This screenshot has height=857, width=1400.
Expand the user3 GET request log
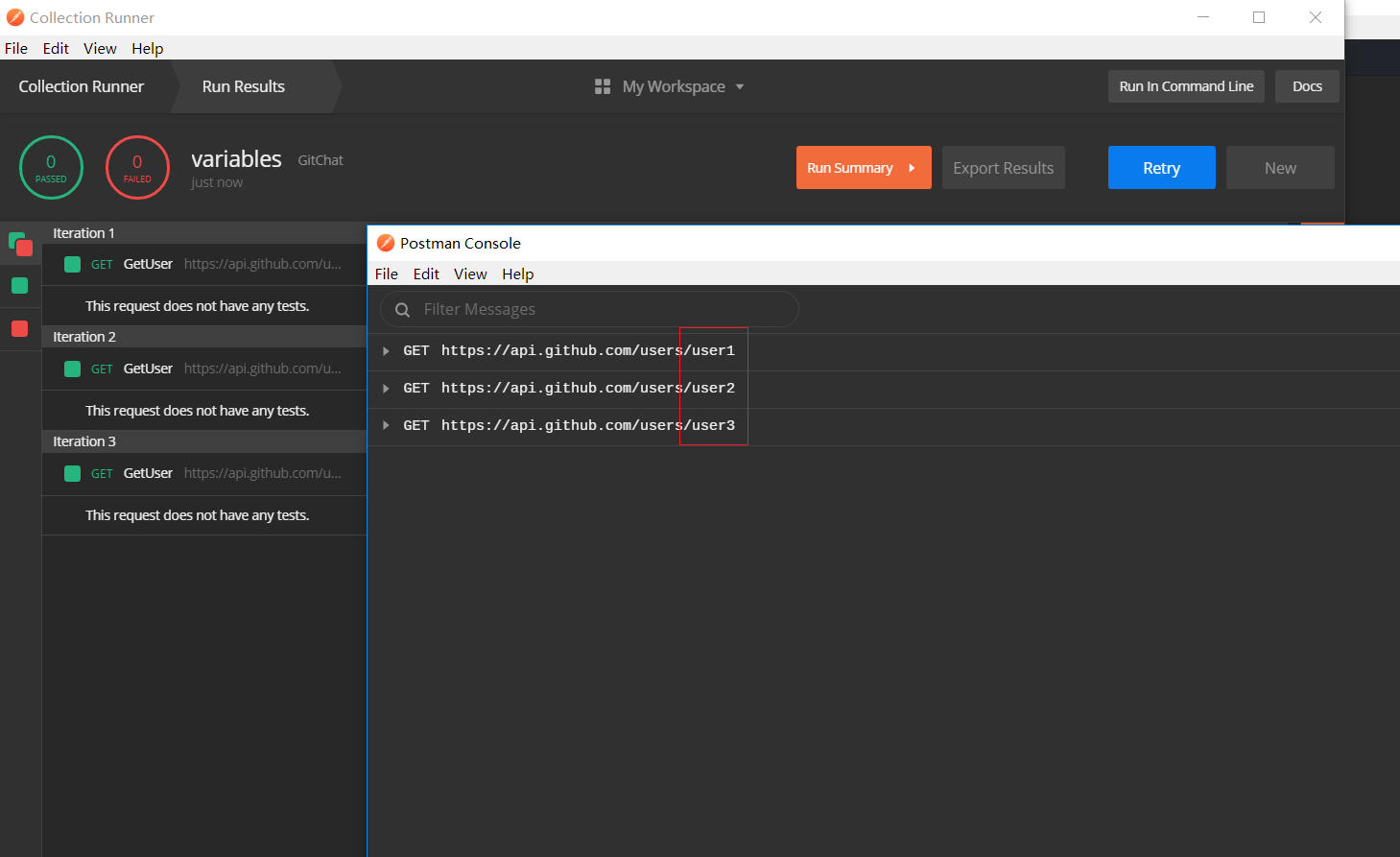(386, 425)
